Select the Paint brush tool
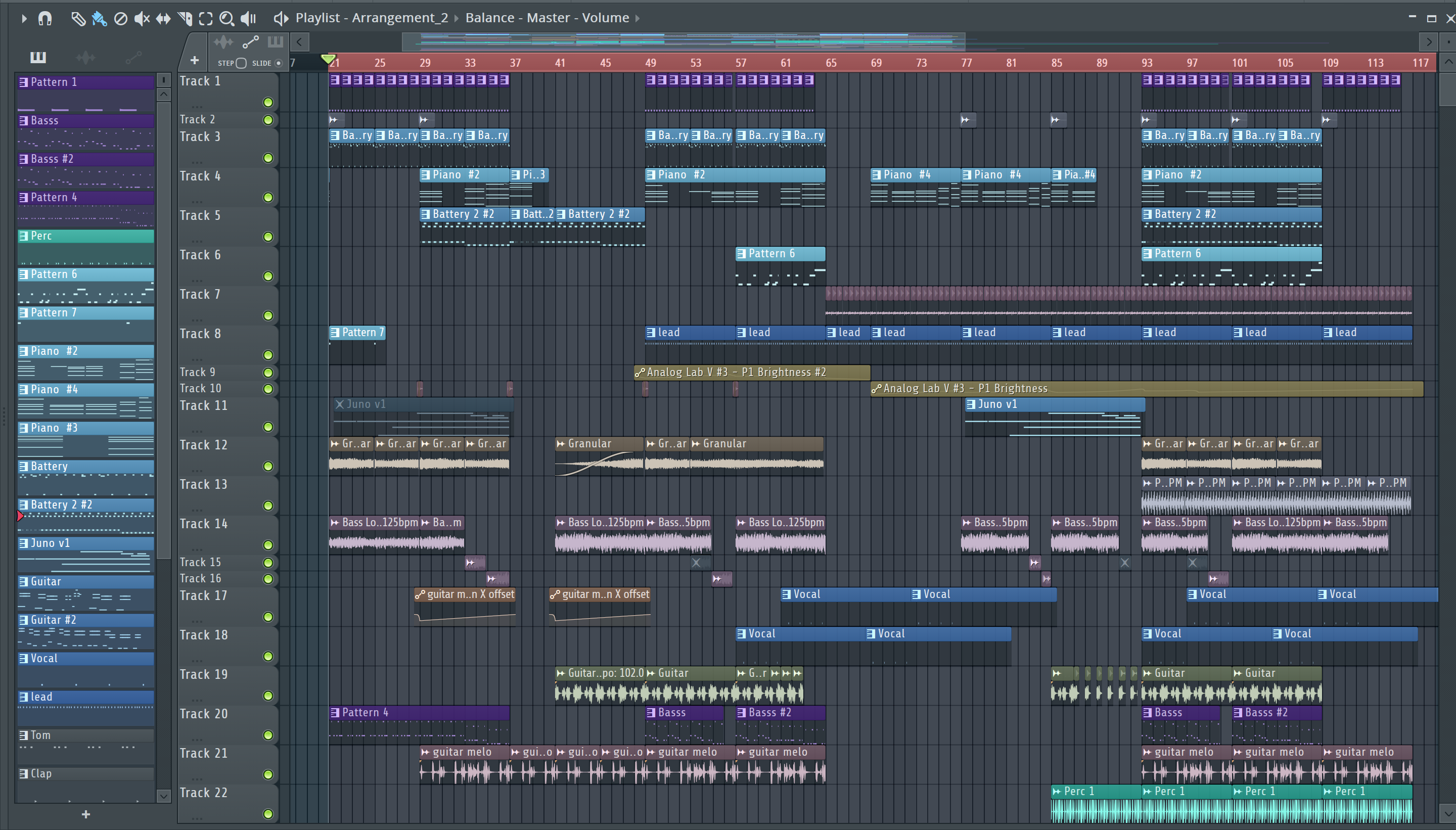 point(99,19)
